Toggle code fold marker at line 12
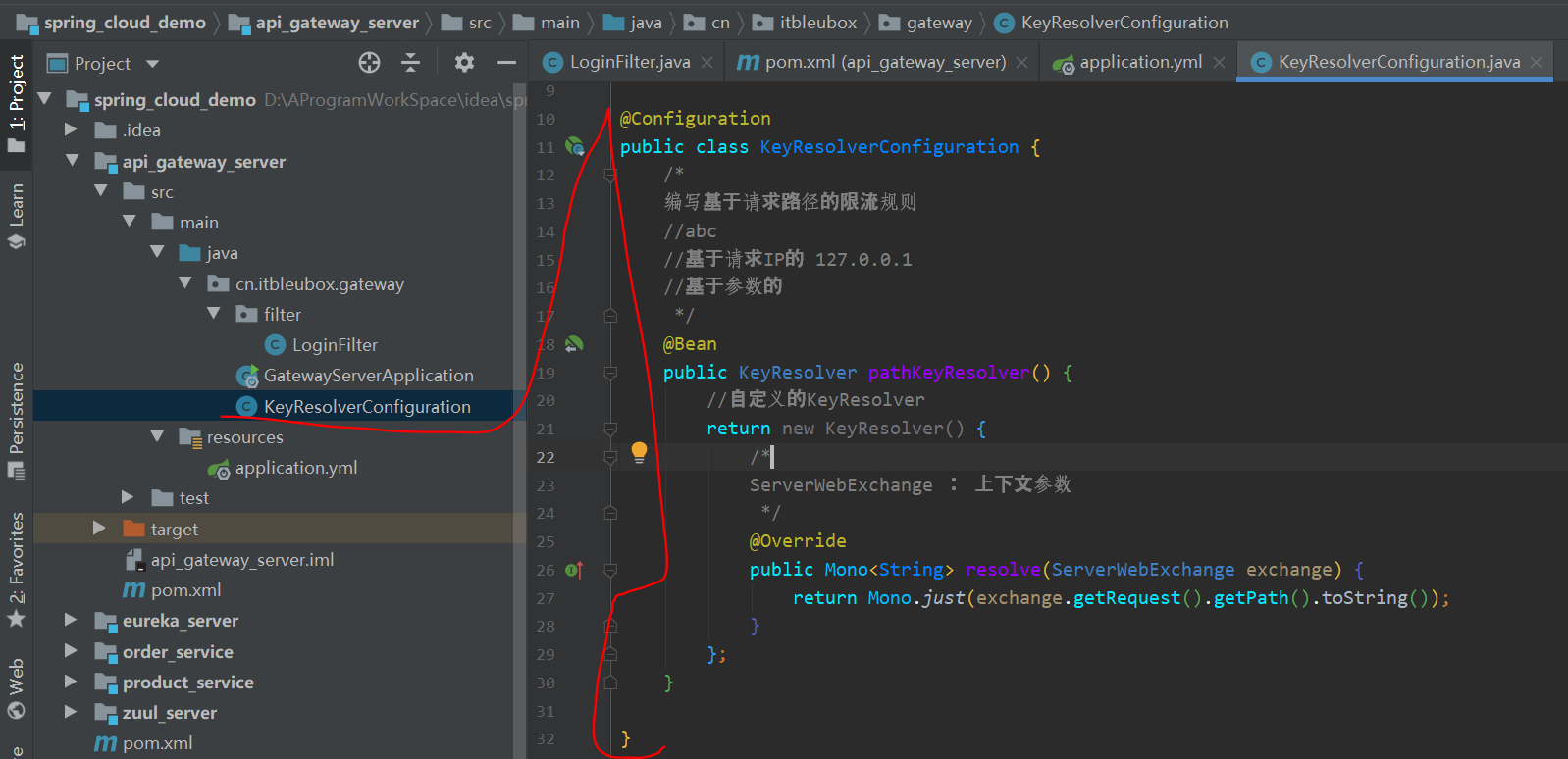The image size is (1568, 759). 610,175
